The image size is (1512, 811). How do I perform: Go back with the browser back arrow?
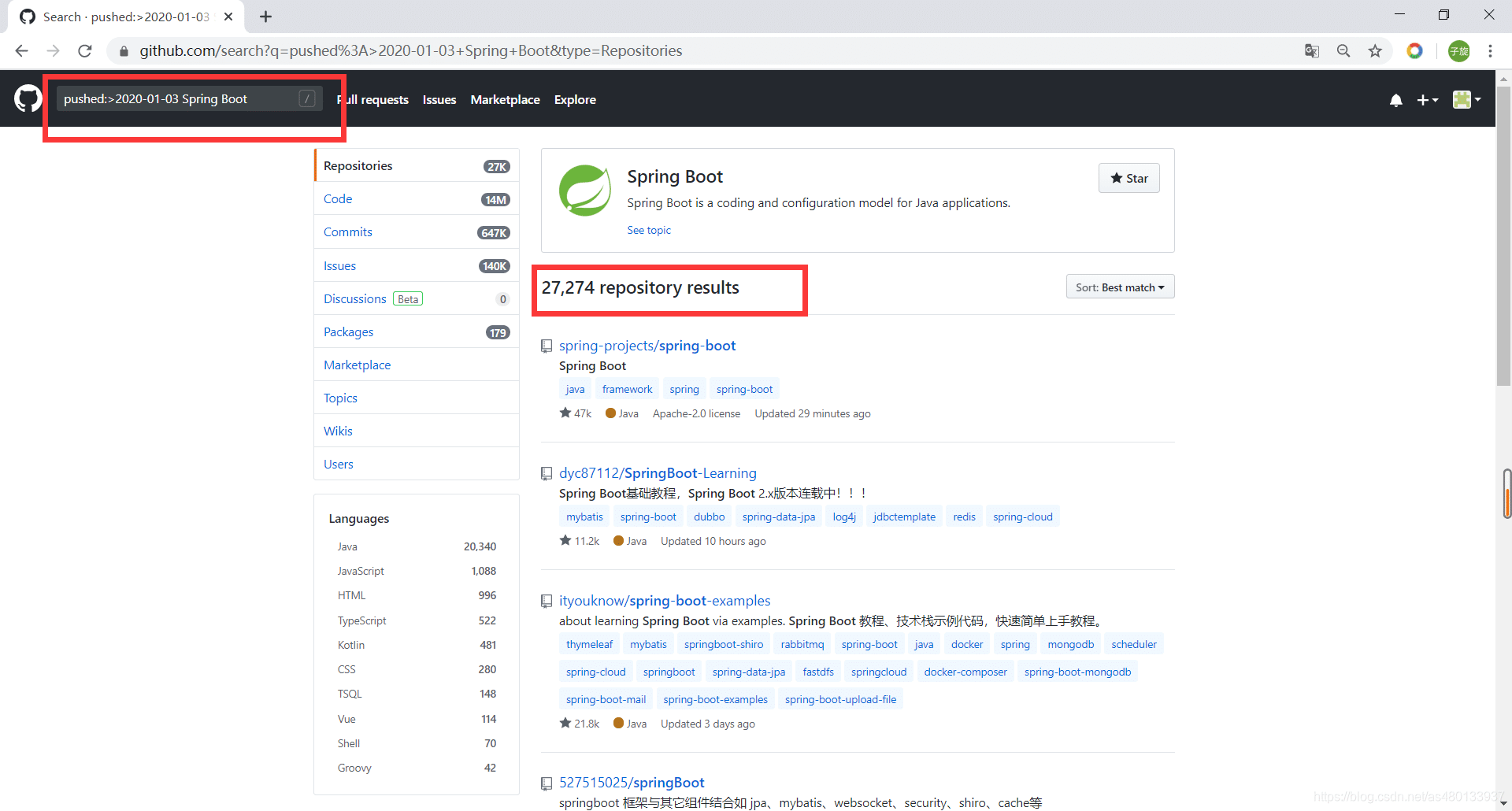[x=22, y=51]
